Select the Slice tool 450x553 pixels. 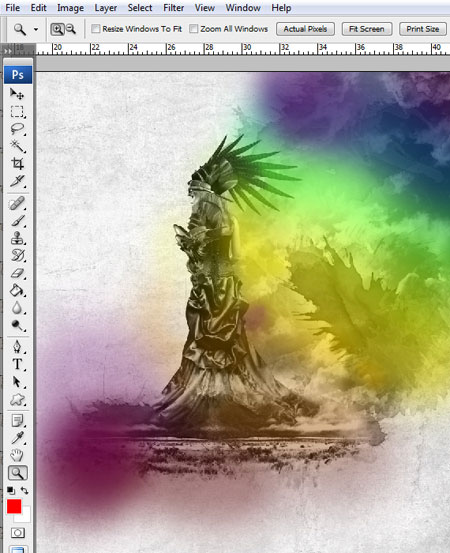point(17,181)
